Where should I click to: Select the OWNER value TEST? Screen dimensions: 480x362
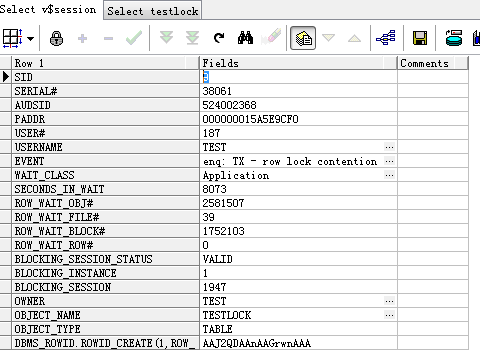point(215,301)
